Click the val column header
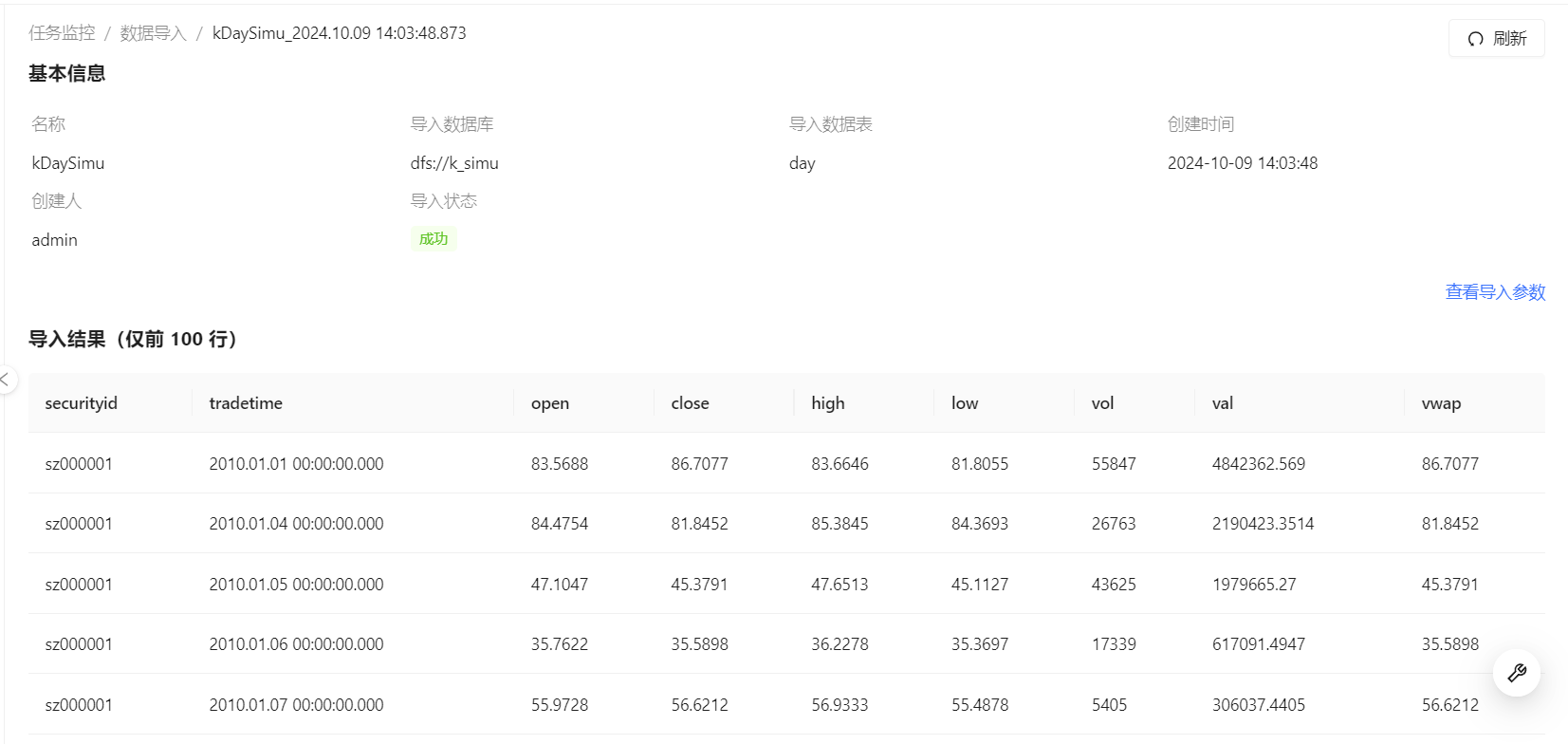The width and height of the screenshot is (1568, 744). point(1223,403)
